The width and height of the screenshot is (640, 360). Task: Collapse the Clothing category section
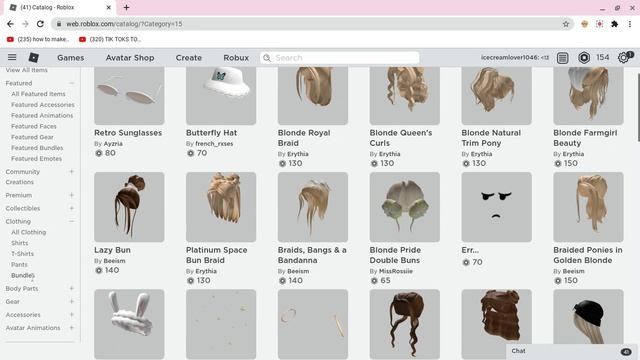tap(71, 221)
